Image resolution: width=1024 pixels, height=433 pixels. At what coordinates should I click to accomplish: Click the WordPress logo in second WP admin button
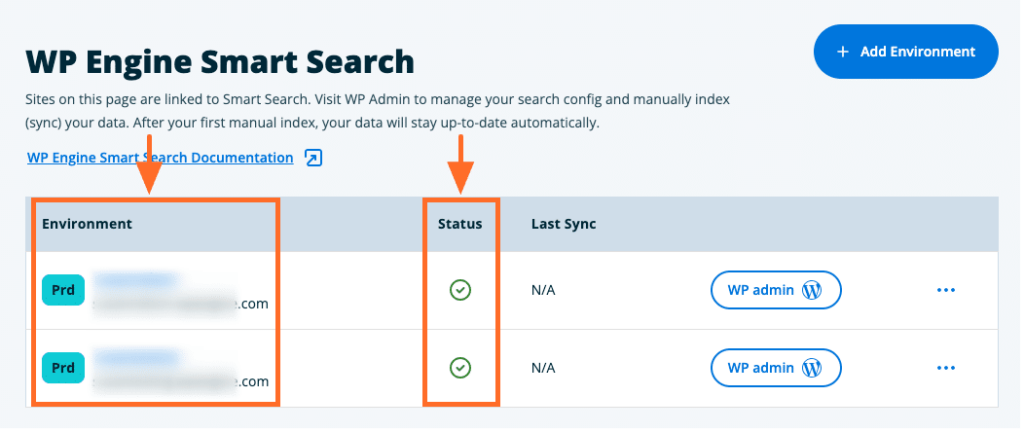tap(812, 368)
